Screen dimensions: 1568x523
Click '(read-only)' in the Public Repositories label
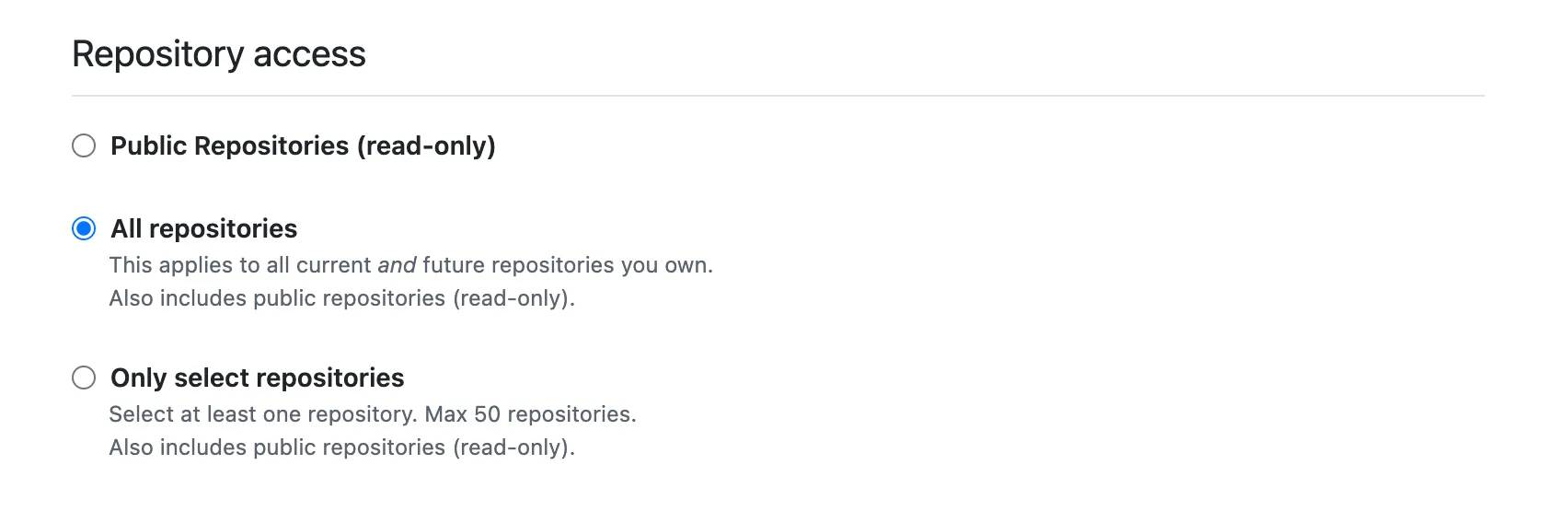tap(426, 145)
